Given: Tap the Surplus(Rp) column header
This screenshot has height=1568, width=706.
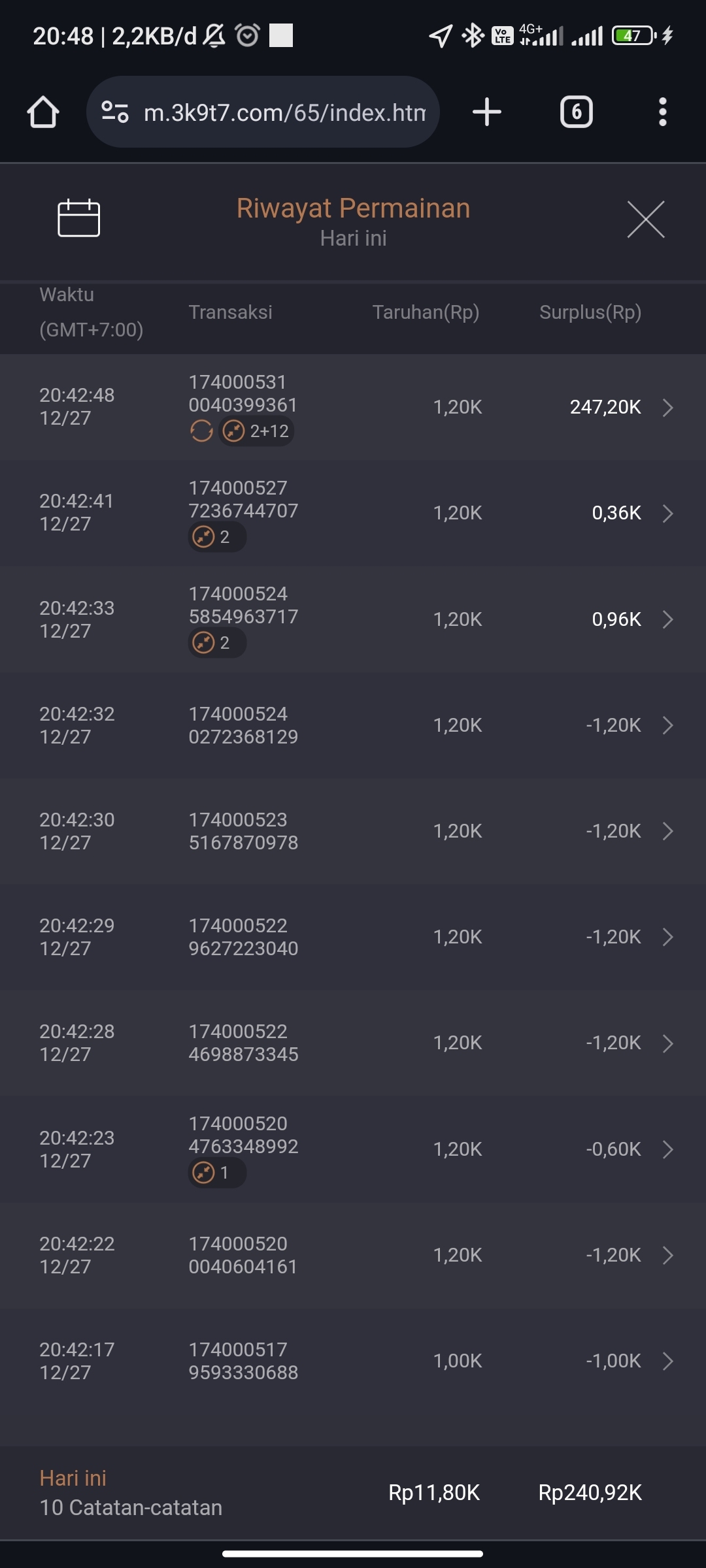Looking at the screenshot, I should point(590,312).
